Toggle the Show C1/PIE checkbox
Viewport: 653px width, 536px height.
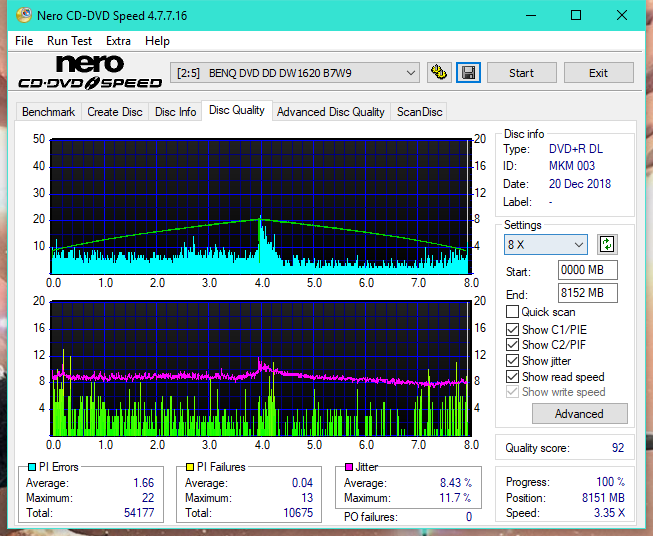(512, 329)
